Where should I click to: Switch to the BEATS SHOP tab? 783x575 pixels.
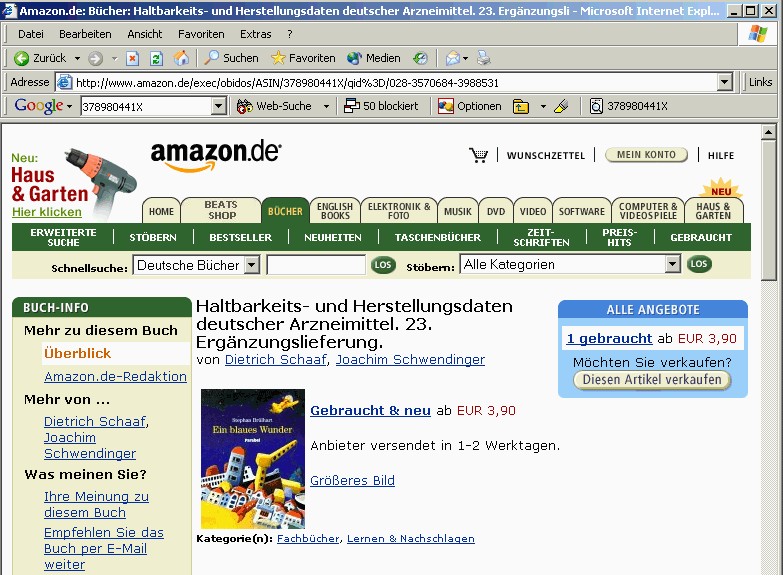coord(221,210)
